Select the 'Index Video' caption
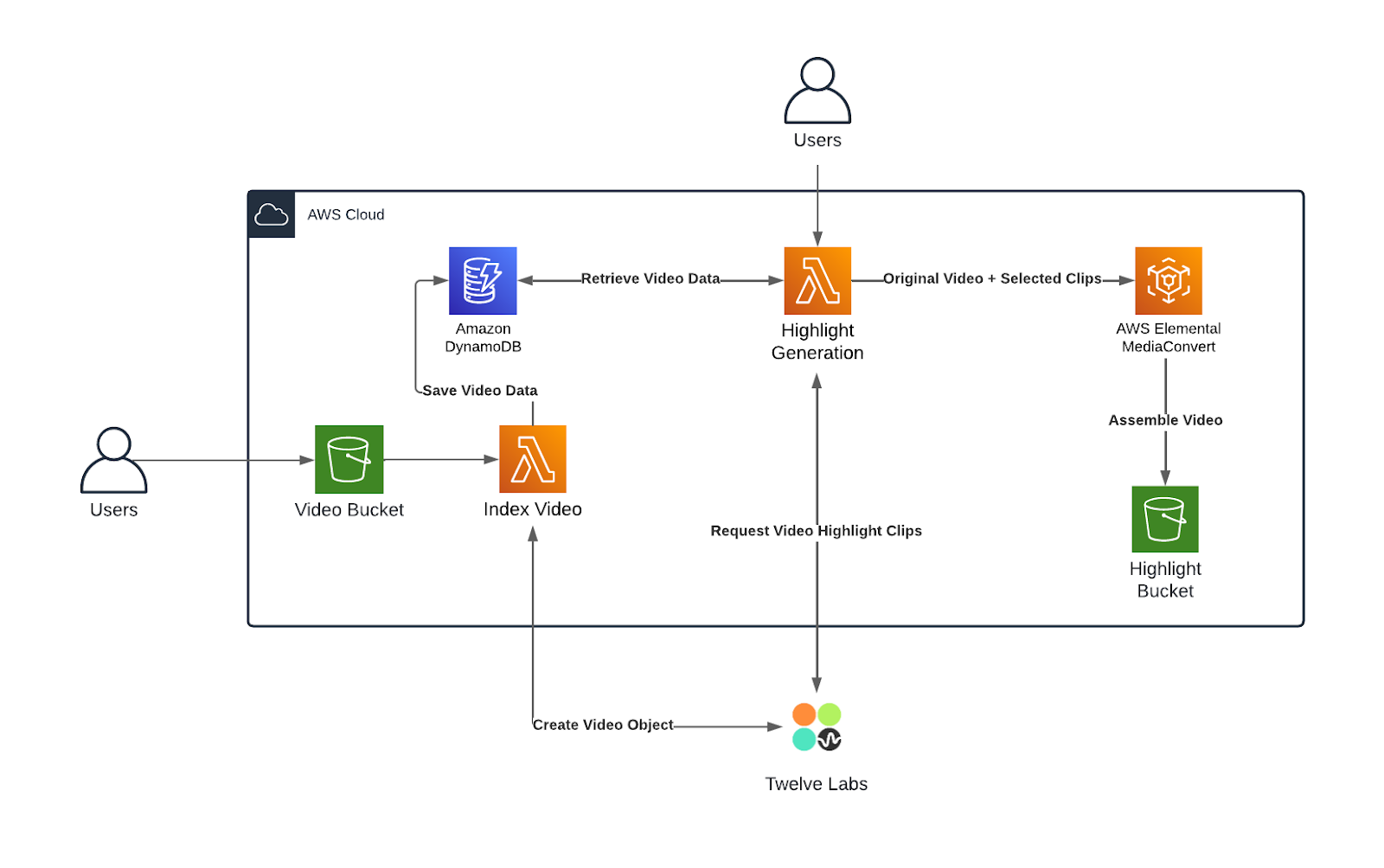Viewport: 1384px width, 868px height. (533, 509)
